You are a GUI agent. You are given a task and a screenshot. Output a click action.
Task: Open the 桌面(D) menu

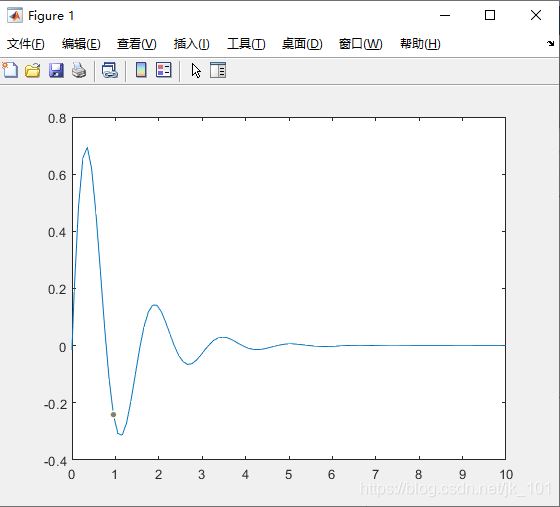[x=302, y=44]
